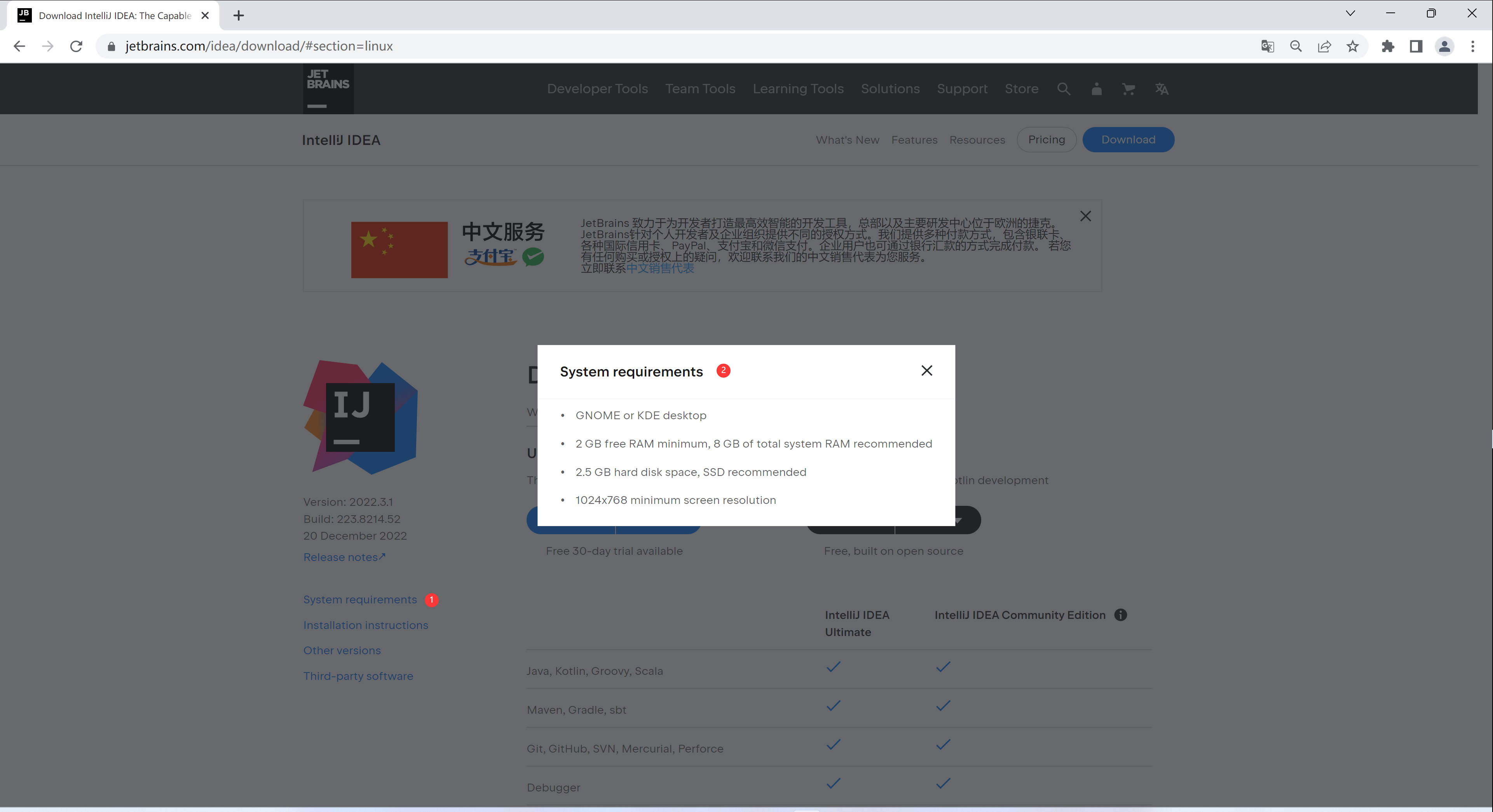
Task: Toggle the browser profile icon
Action: coord(1444,45)
